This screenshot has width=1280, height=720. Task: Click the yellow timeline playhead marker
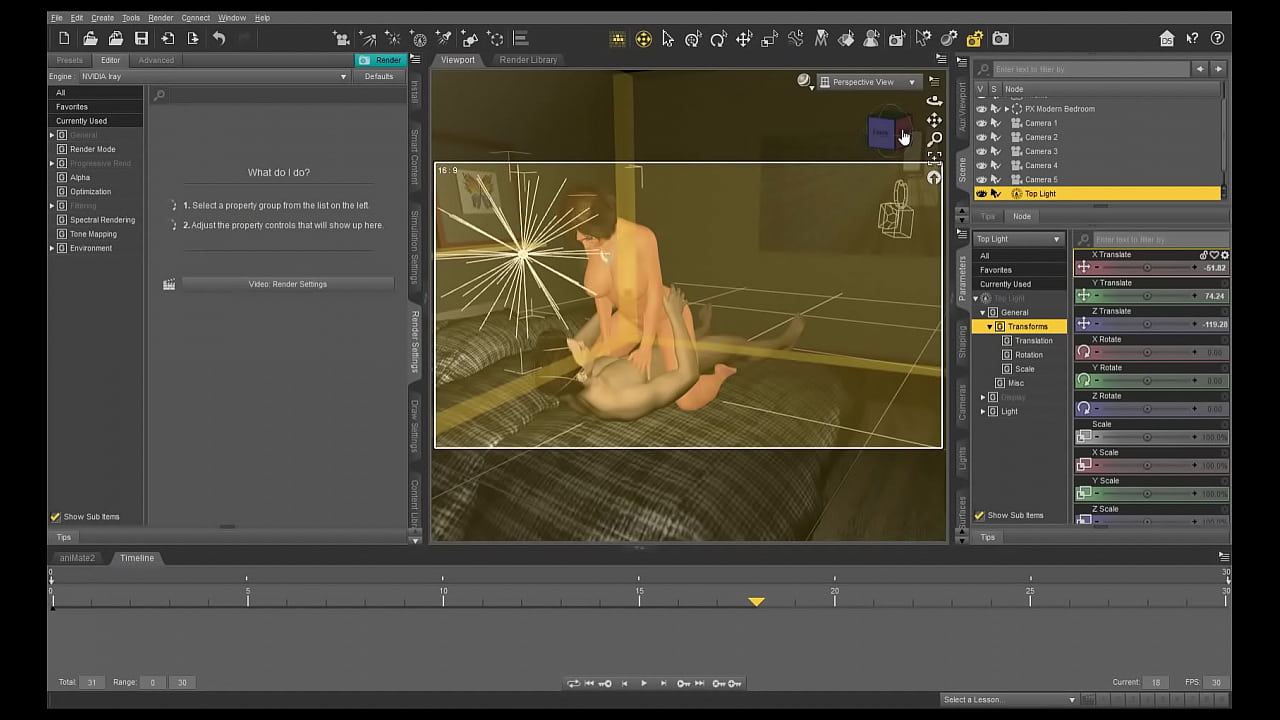tap(756, 601)
